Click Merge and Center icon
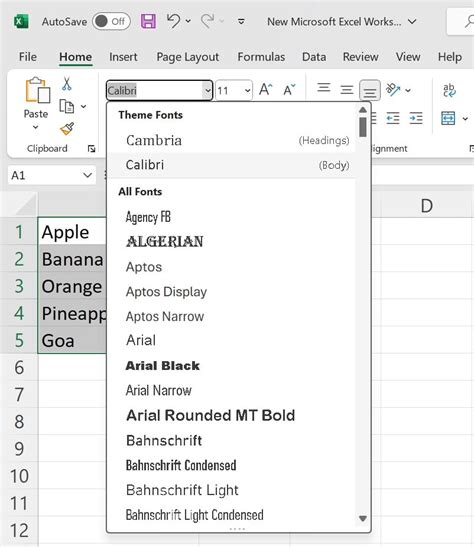The width and height of the screenshot is (474, 547). 448,118
